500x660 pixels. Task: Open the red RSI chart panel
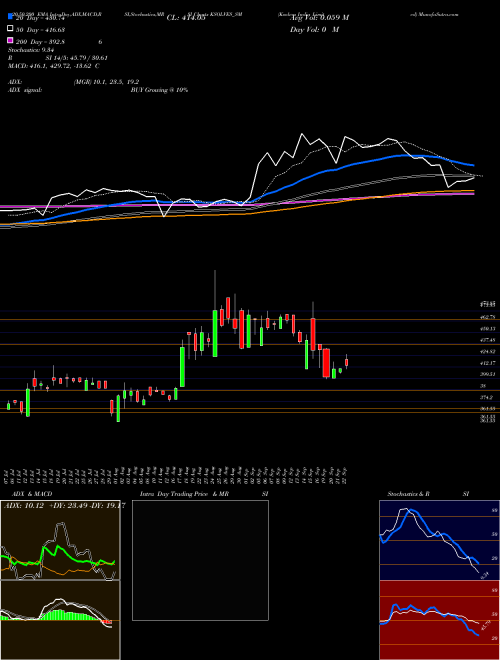439,620
